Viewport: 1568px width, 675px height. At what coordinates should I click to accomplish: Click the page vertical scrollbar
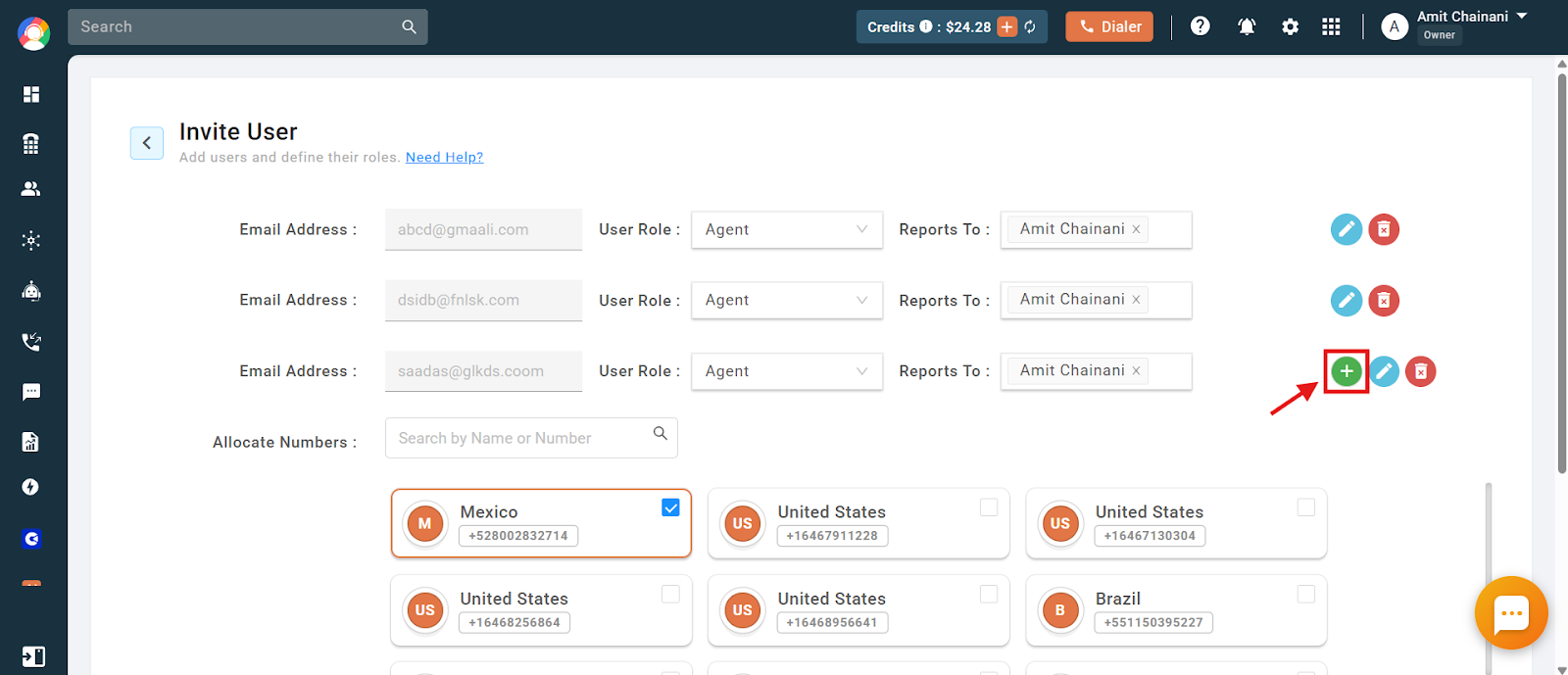(1562, 274)
